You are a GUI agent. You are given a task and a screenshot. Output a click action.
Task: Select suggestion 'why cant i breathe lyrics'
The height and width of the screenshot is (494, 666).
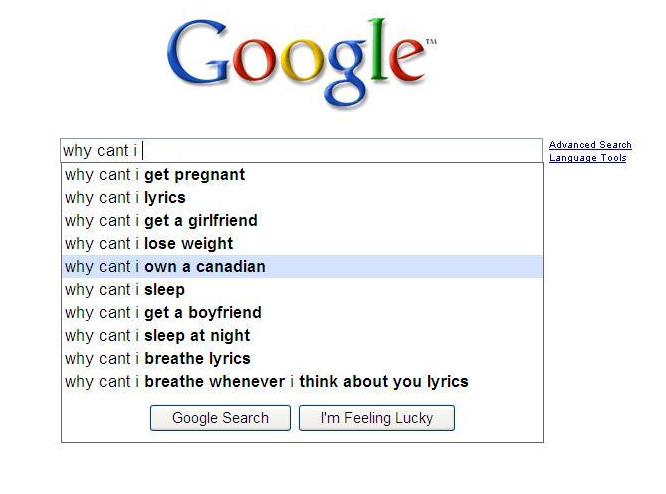[x=302, y=358]
